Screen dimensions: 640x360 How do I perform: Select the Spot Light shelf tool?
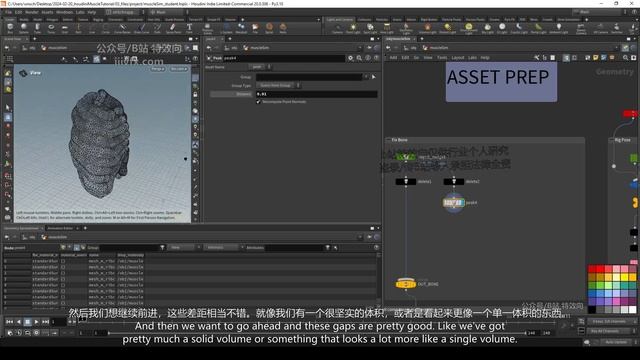[370, 28]
